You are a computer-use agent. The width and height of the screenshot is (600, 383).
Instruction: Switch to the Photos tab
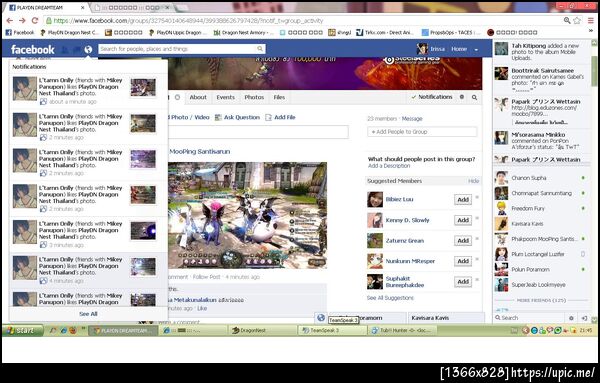click(254, 97)
